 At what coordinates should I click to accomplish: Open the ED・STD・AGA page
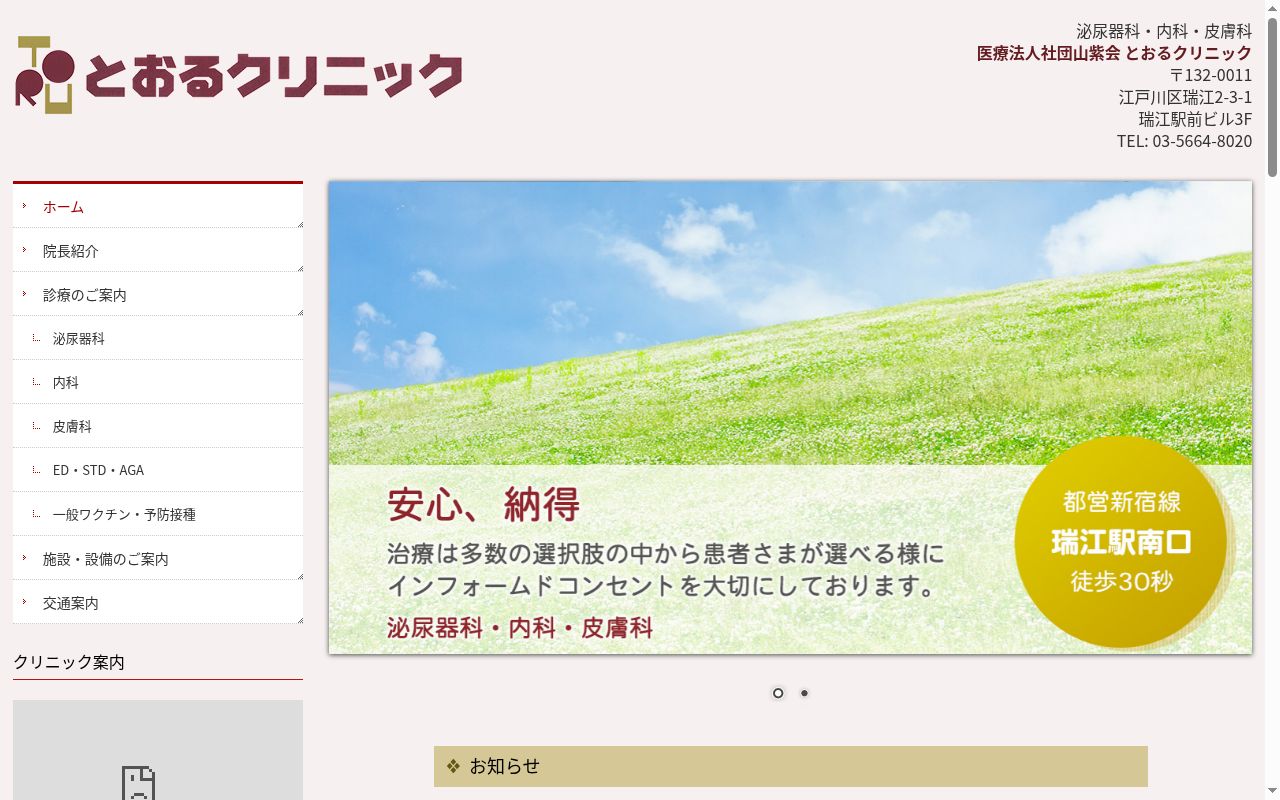click(x=158, y=470)
